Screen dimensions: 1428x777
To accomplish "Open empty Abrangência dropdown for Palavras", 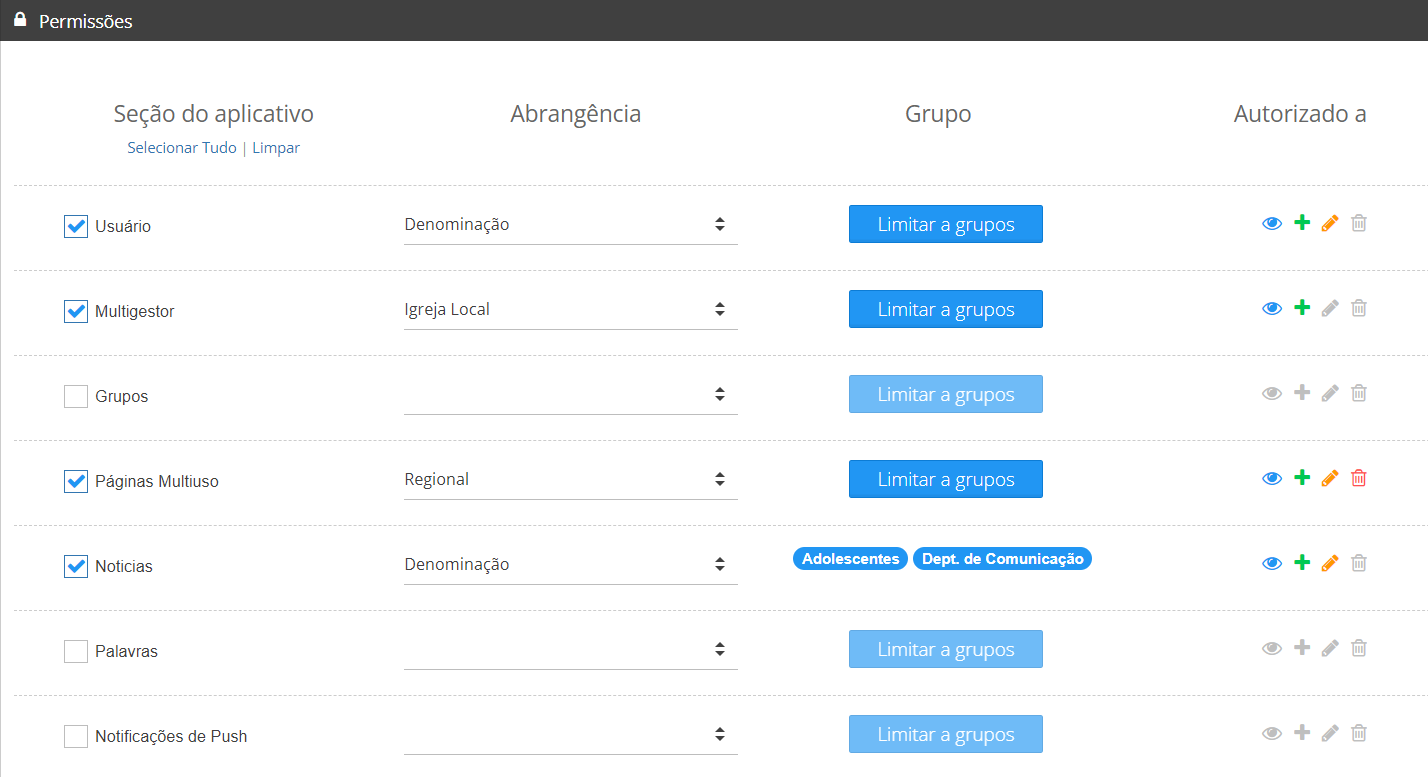I will (571, 650).
